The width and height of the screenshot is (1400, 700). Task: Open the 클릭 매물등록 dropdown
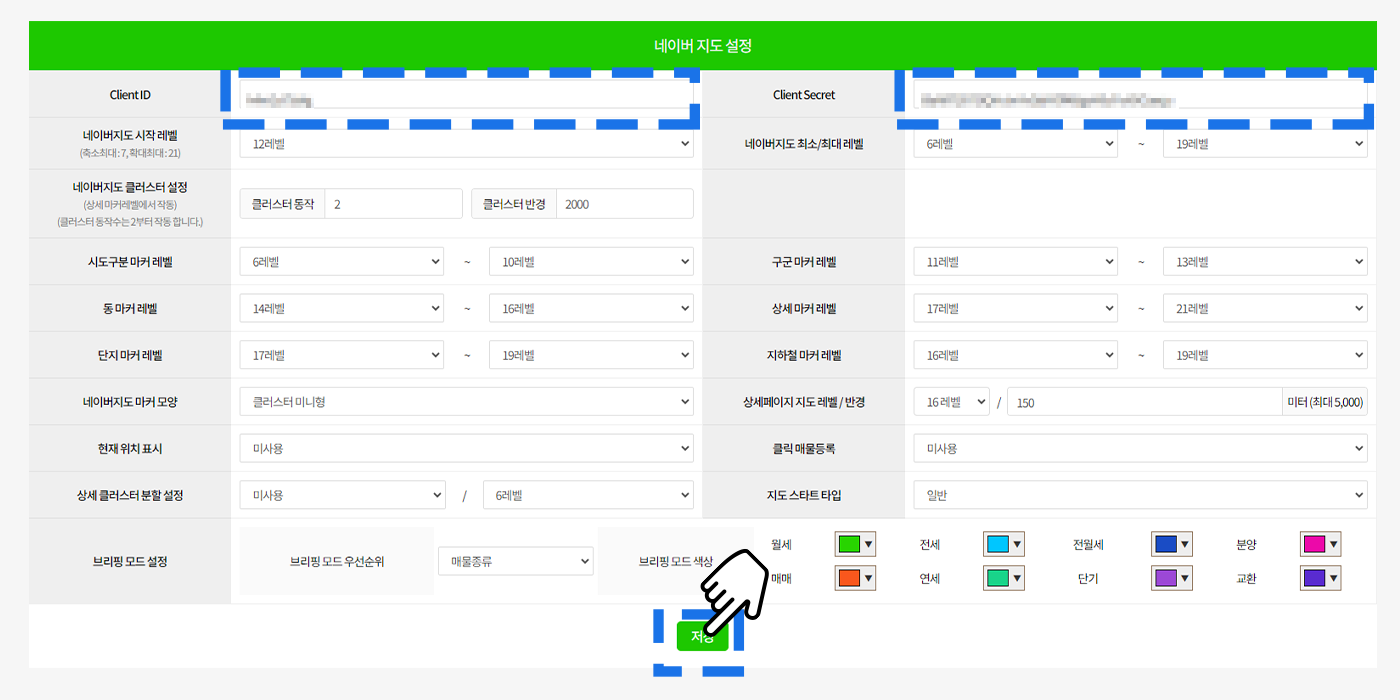coord(1140,449)
